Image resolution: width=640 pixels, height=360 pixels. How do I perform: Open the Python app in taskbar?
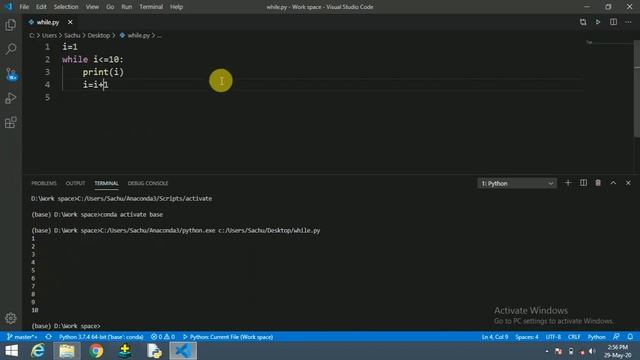click(x=154, y=351)
